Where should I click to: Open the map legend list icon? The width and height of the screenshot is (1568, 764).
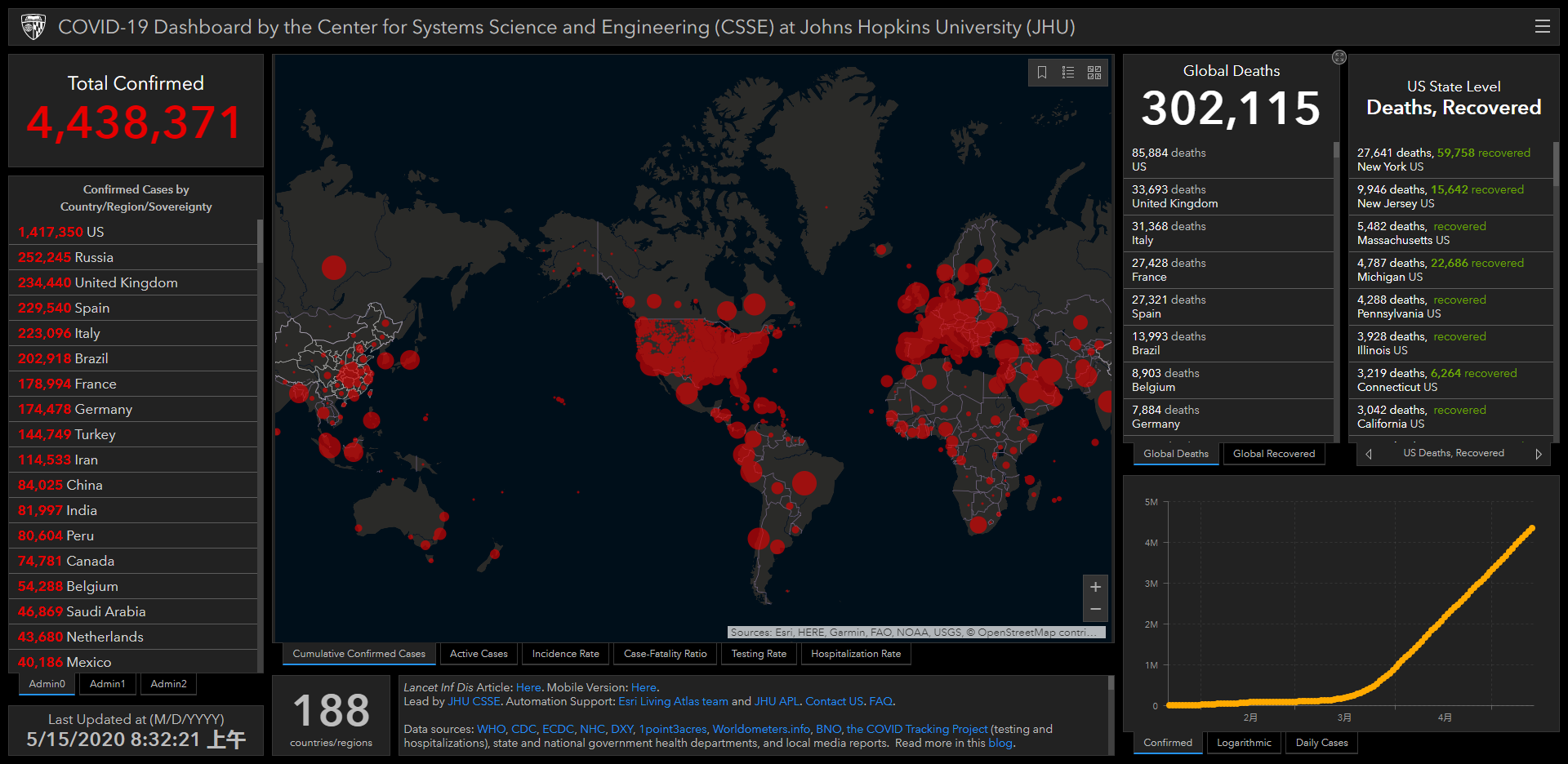point(1068,73)
